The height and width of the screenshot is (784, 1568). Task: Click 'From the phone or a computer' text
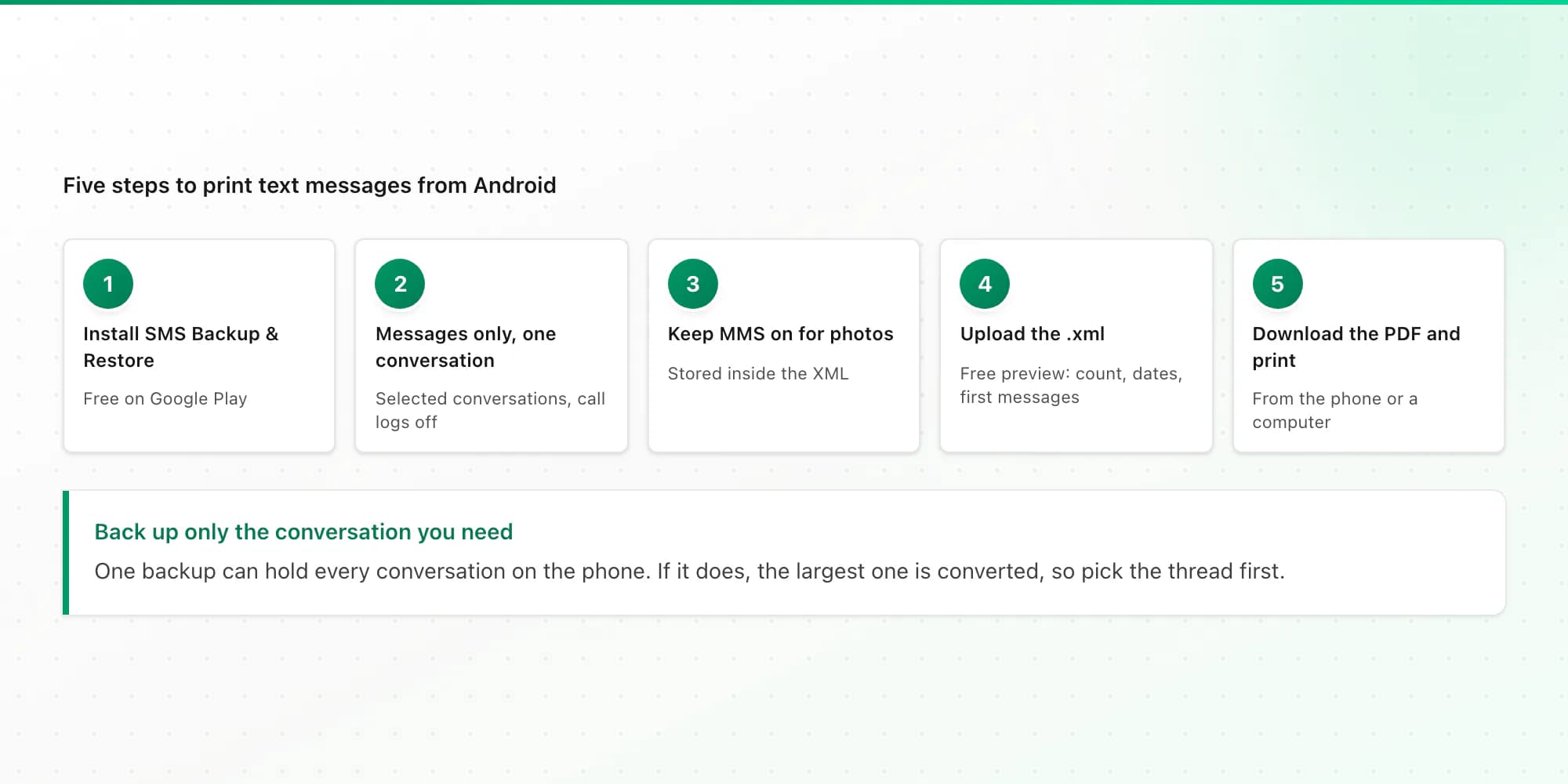pyautogui.click(x=1335, y=411)
